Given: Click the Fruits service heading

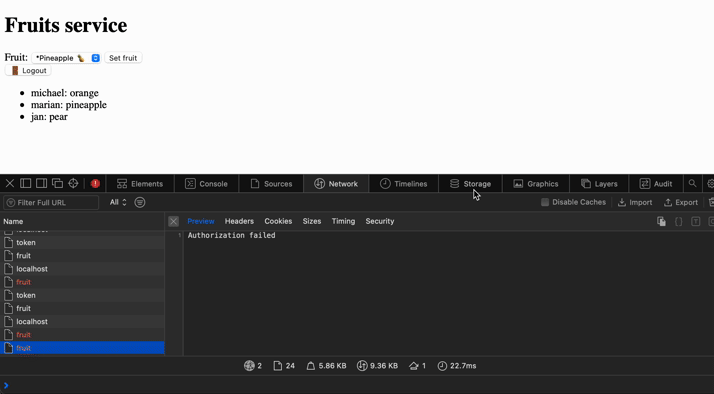Looking at the screenshot, I should pyautogui.click(x=66, y=25).
